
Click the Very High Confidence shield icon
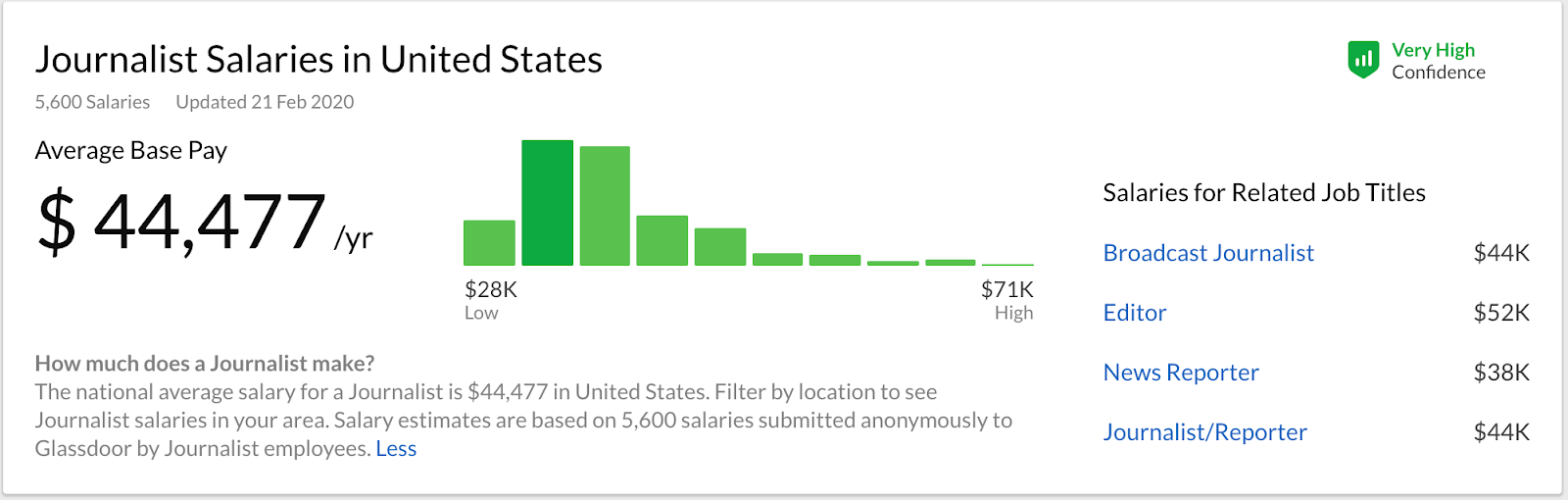click(1363, 60)
